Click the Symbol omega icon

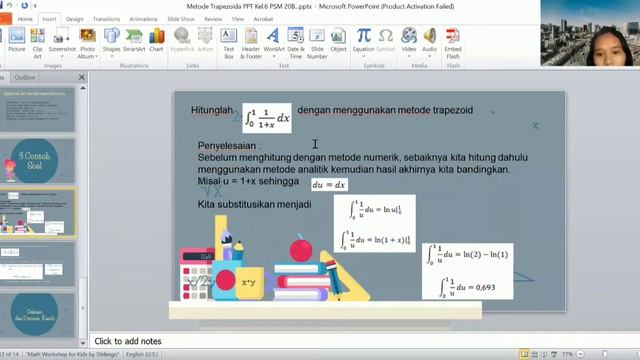pos(386,36)
